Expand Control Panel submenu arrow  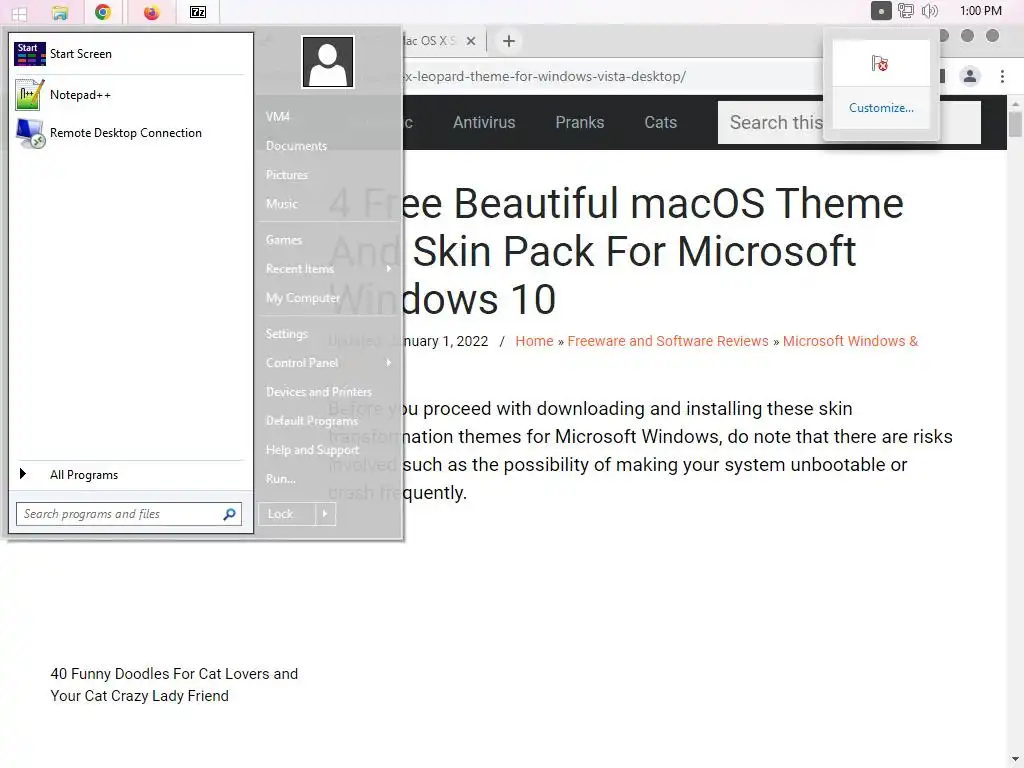(389, 362)
